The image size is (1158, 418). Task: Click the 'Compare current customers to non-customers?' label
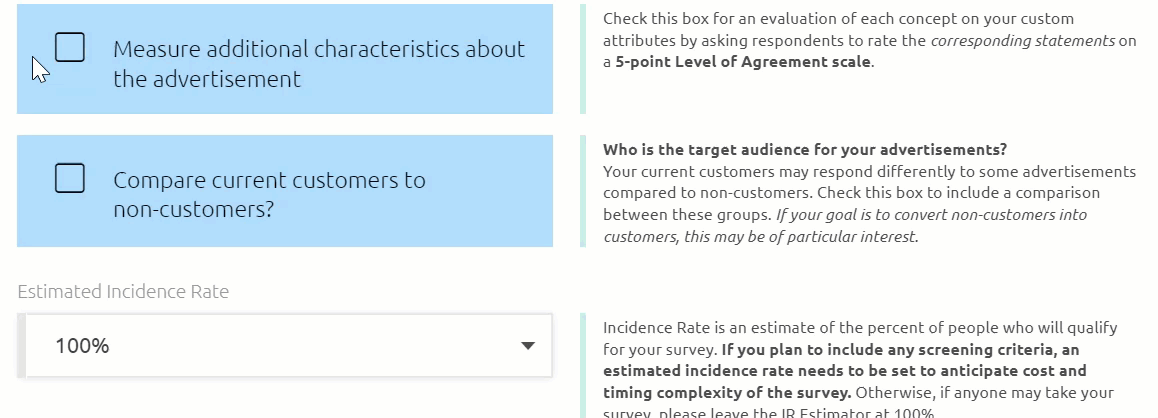(270, 194)
